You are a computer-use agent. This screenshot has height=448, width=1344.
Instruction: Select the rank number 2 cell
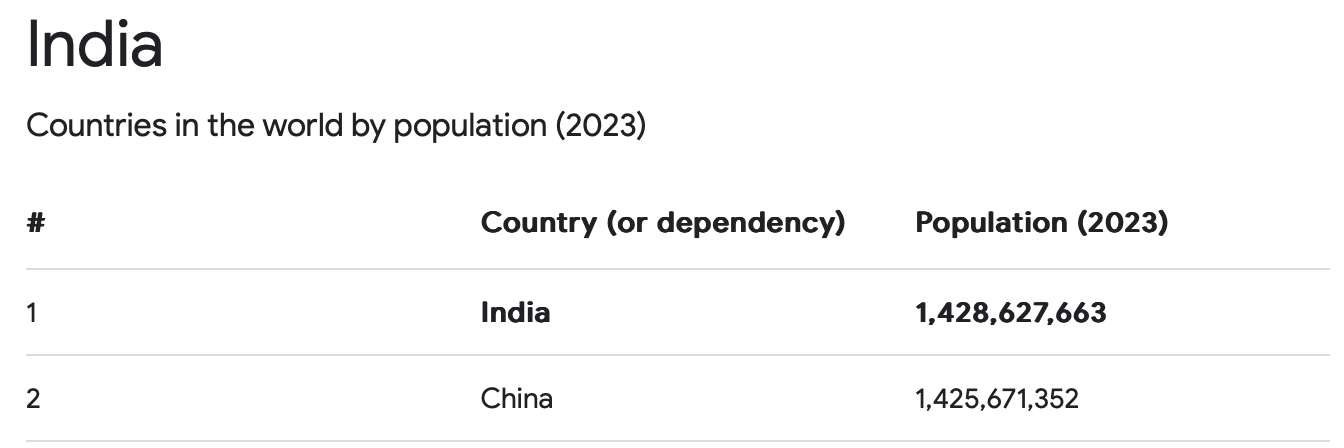point(33,399)
